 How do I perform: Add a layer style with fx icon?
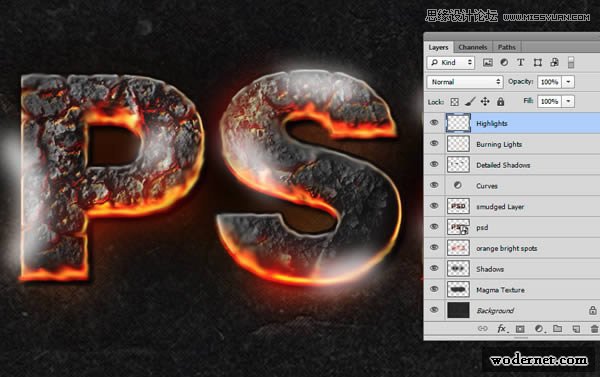click(x=502, y=329)
